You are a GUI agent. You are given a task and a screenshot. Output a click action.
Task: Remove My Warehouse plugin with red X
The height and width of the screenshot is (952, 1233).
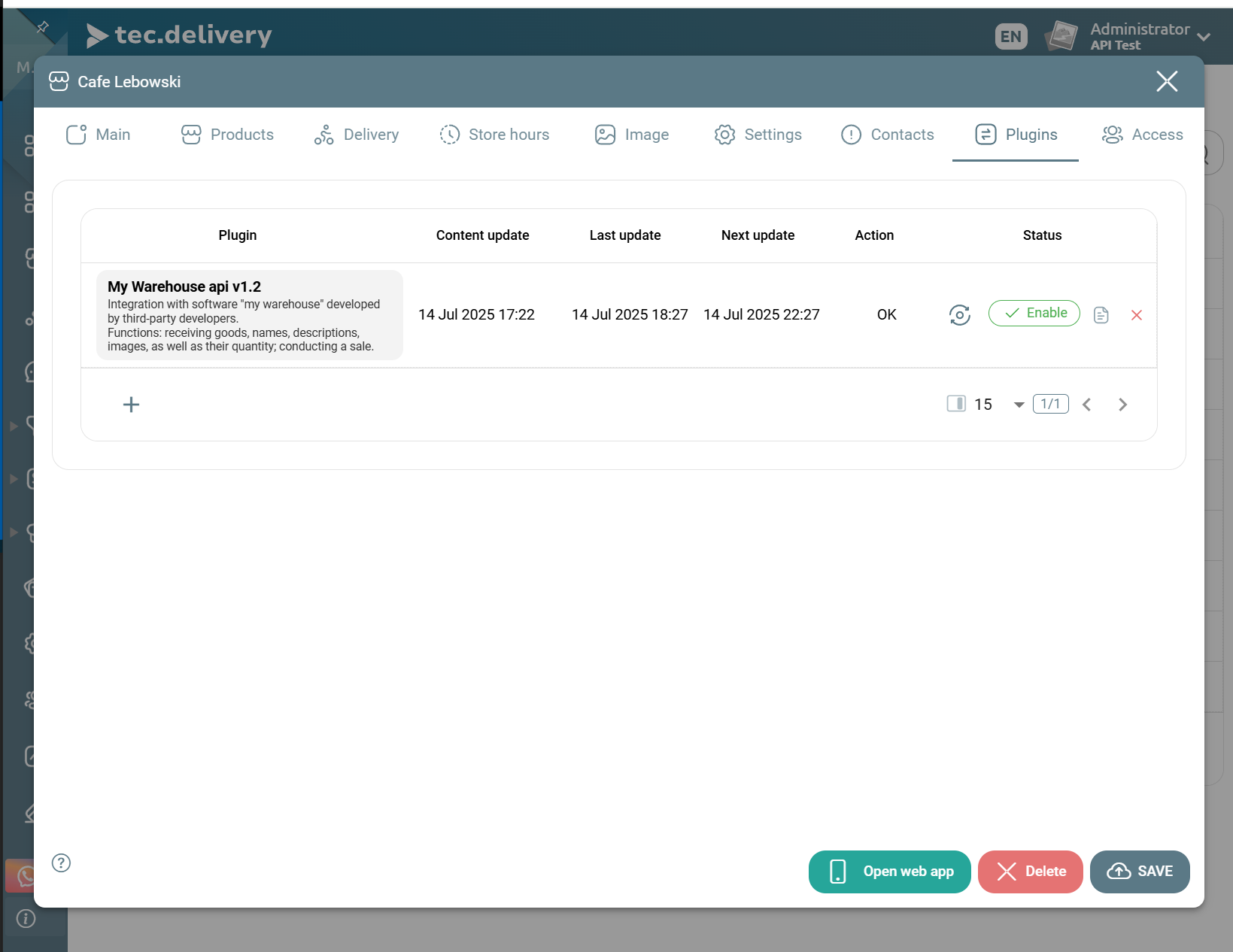(1137, 315)
